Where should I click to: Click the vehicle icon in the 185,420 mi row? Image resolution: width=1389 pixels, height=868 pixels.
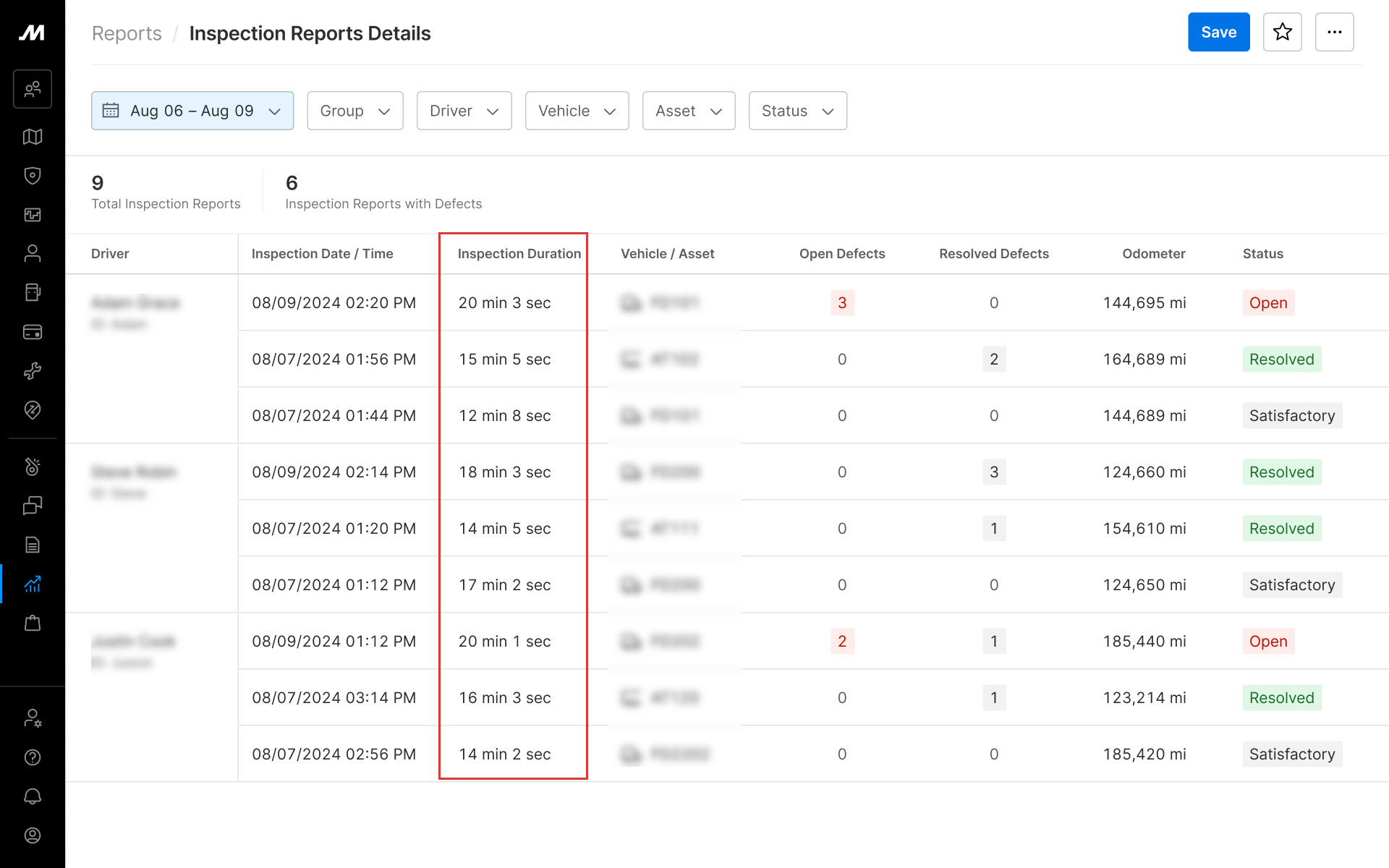pos(632,754)
